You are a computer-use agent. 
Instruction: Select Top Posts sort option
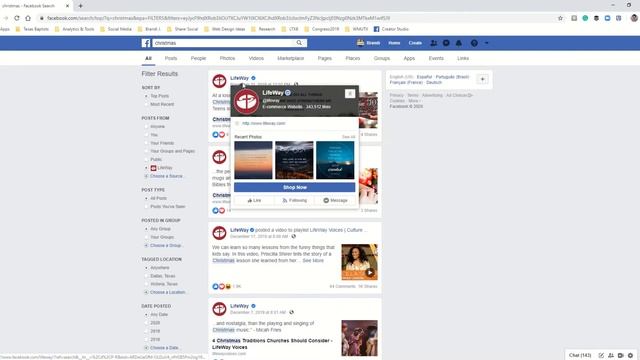click(159, 96)
